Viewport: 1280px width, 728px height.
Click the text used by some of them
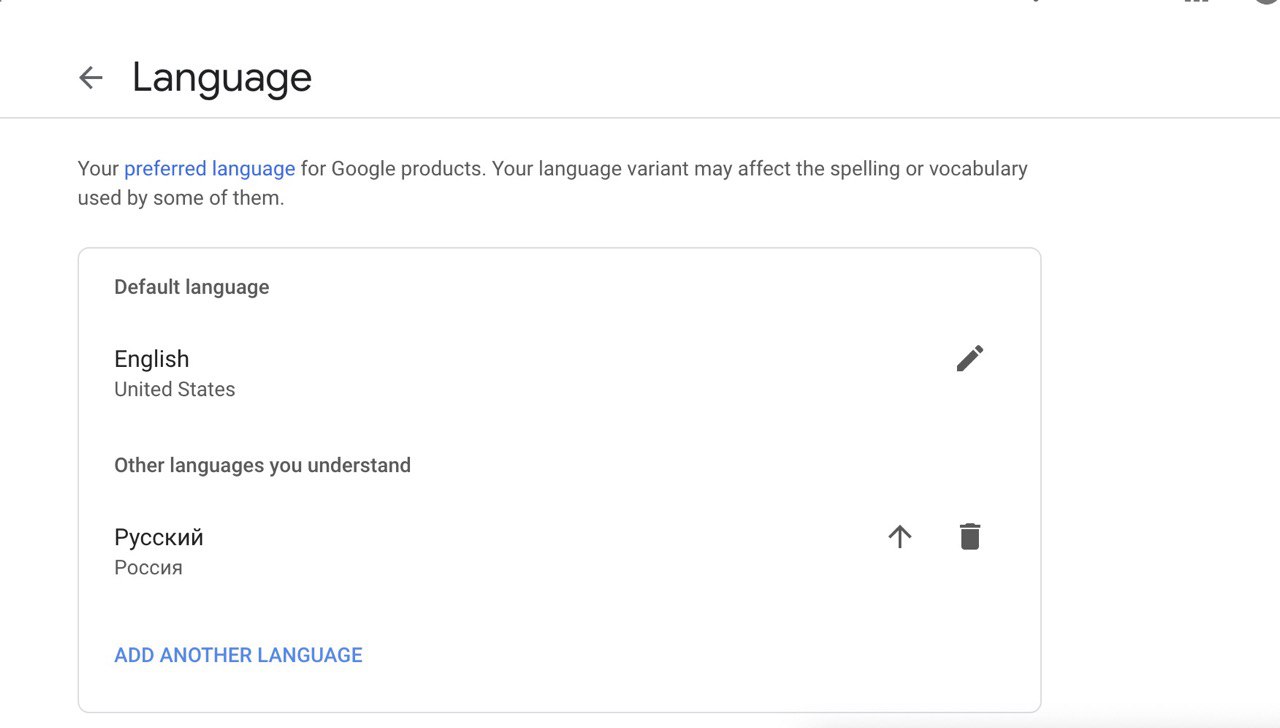pos(181,198)
